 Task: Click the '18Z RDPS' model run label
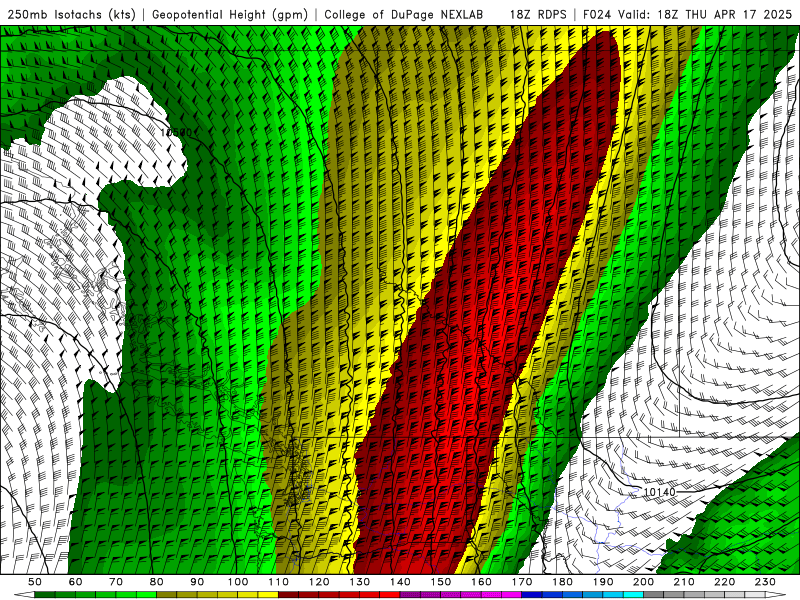(537, 14)
